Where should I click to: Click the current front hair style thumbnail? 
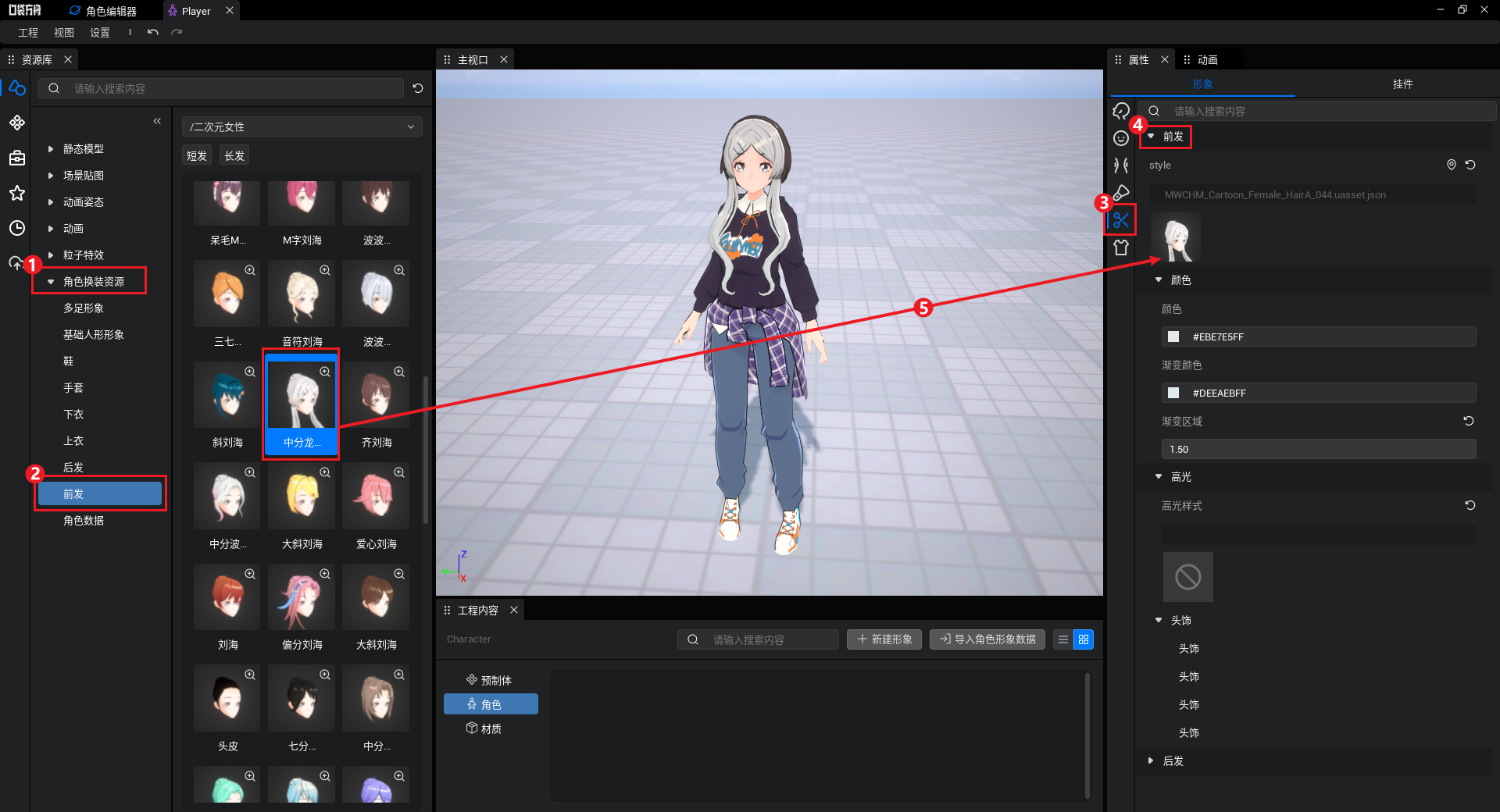[x=1176, y=237]
